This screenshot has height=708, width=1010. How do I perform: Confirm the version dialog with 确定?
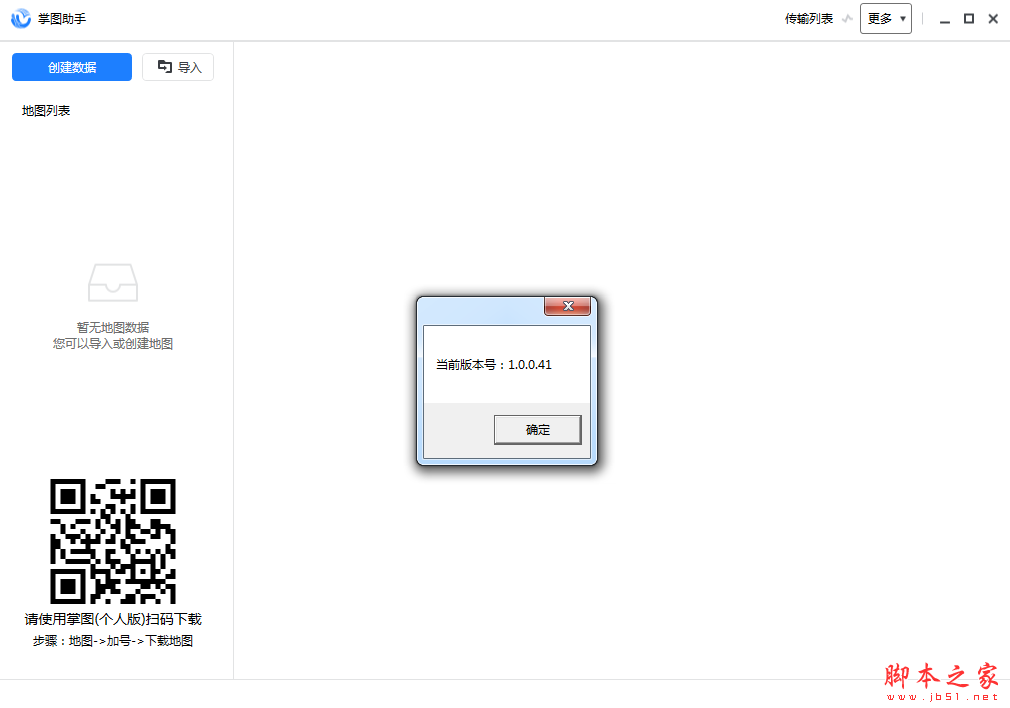[537, 430]
